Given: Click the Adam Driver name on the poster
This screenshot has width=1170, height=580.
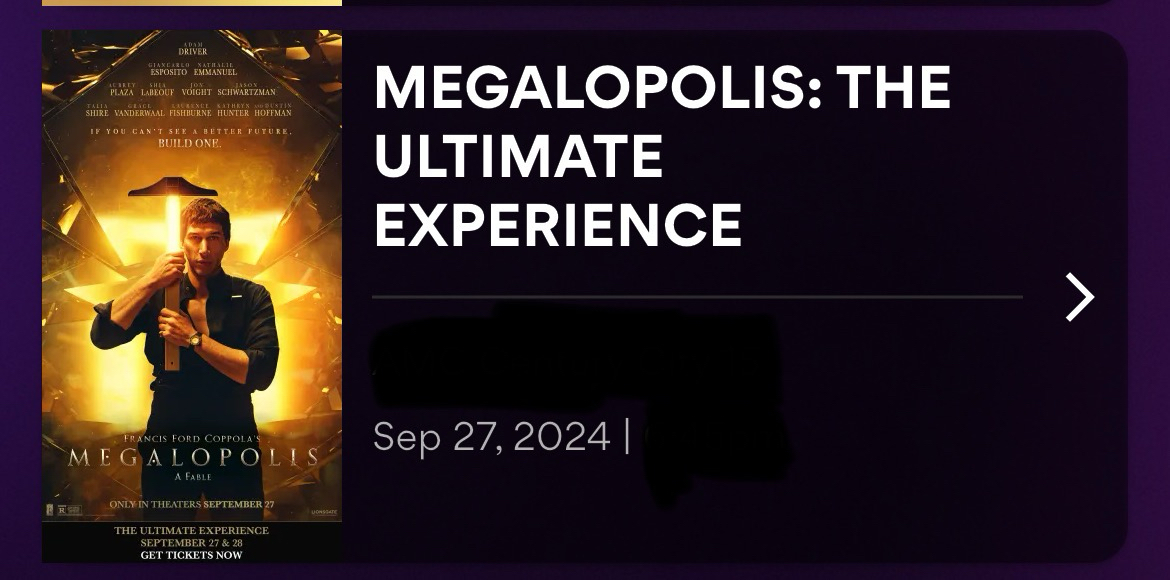Looking at the screenshot, I should click(x=192, y=49).
